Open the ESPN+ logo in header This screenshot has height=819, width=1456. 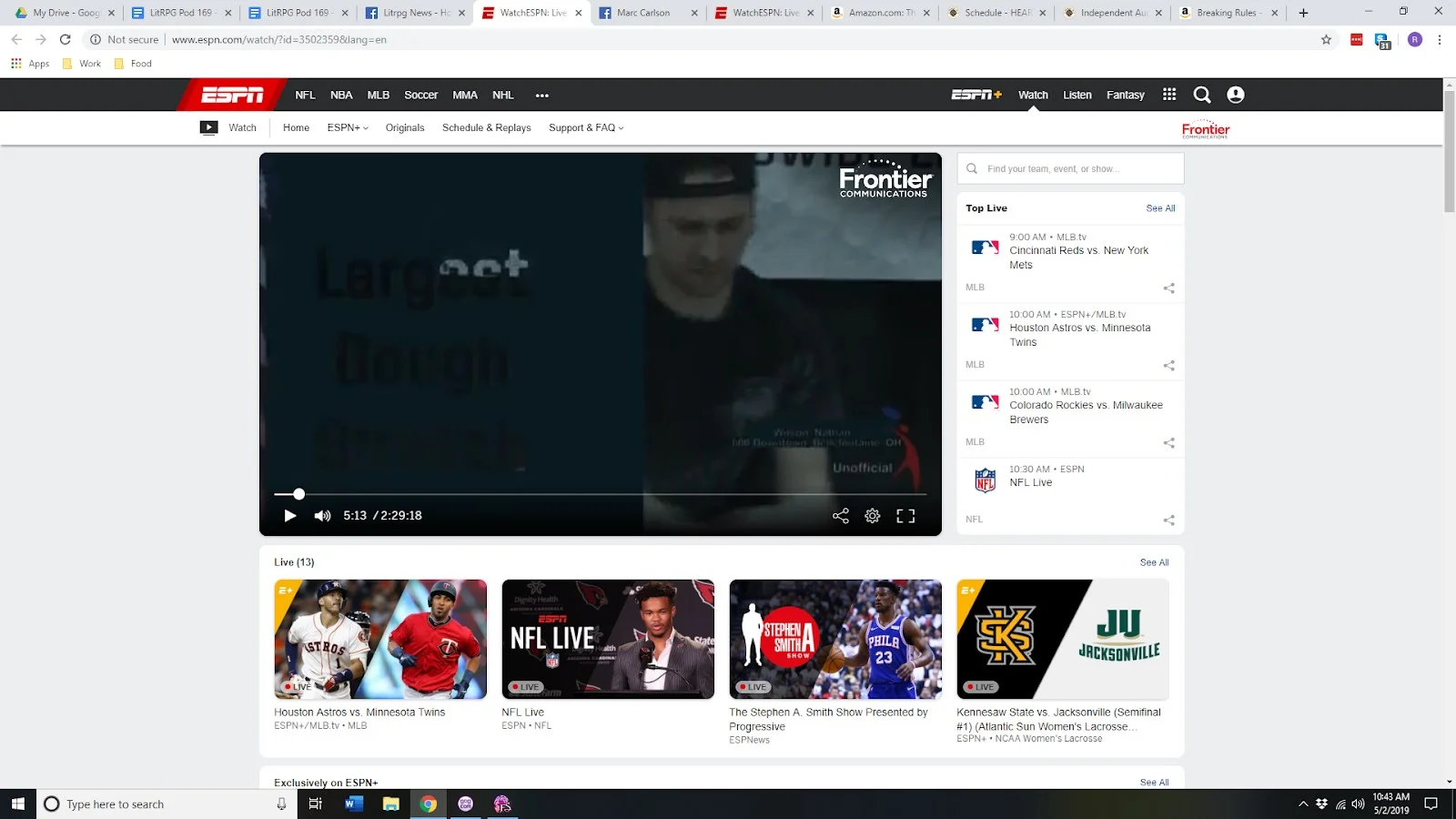tap(976, 95)
